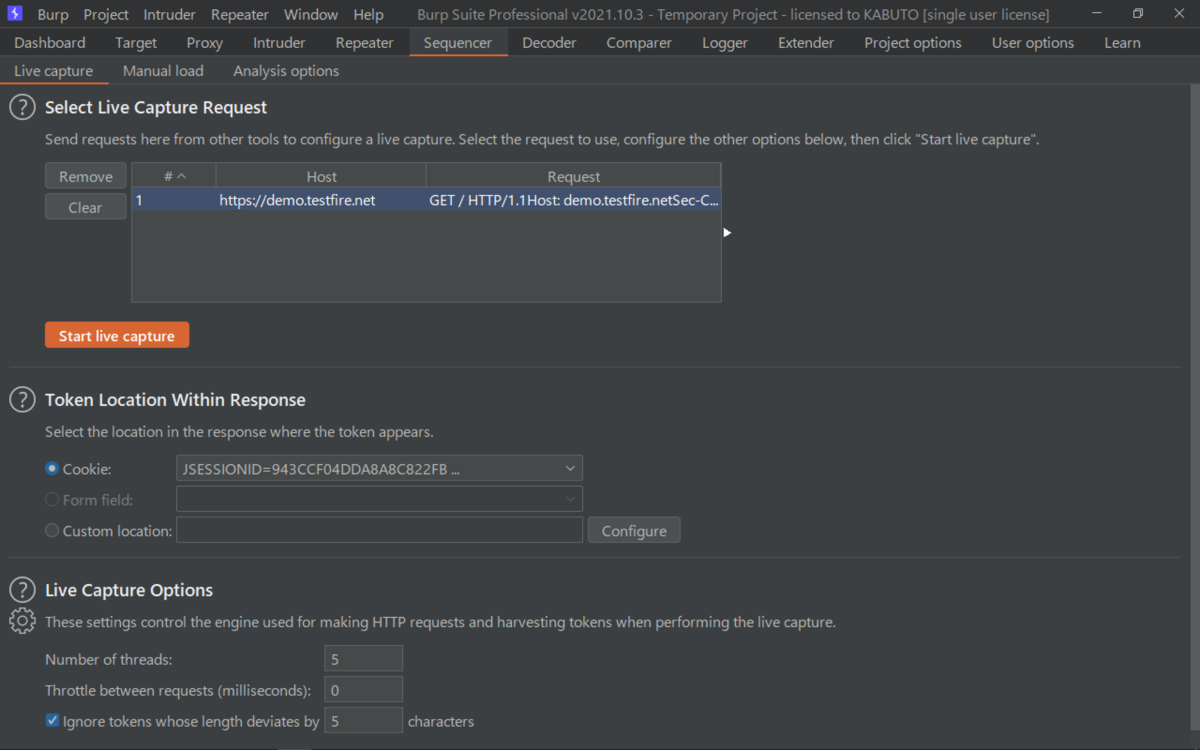Toggle Ignore tokens whose length deviates checkbox
This screenshot has width=1200, height=750.
52,720
